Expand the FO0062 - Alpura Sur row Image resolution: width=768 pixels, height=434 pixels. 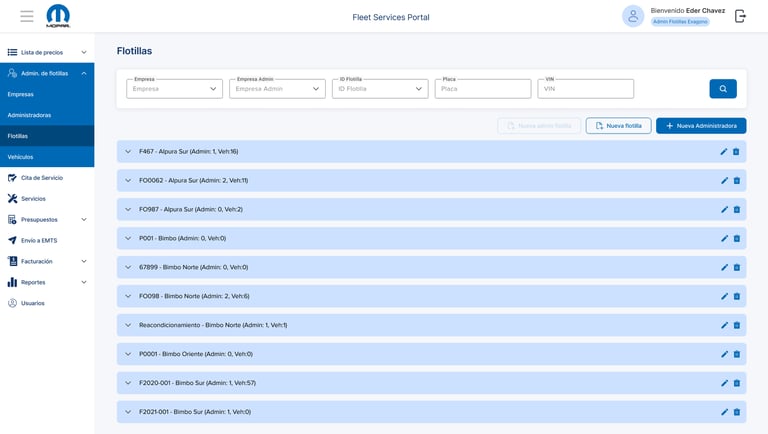coord(128,181)
